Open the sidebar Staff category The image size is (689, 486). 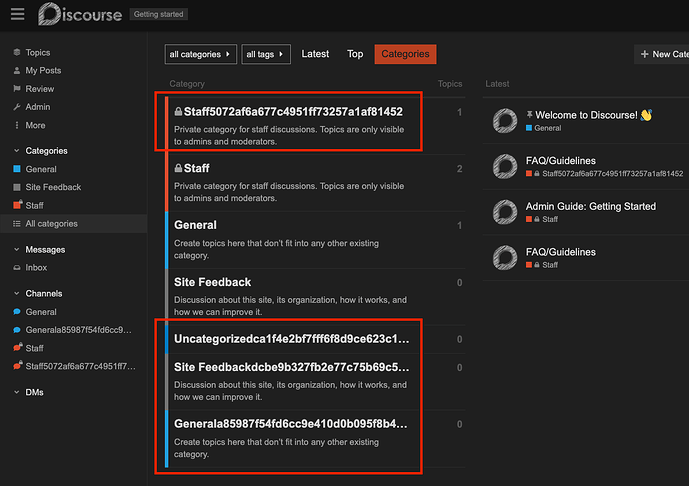[x=34, y=206]
